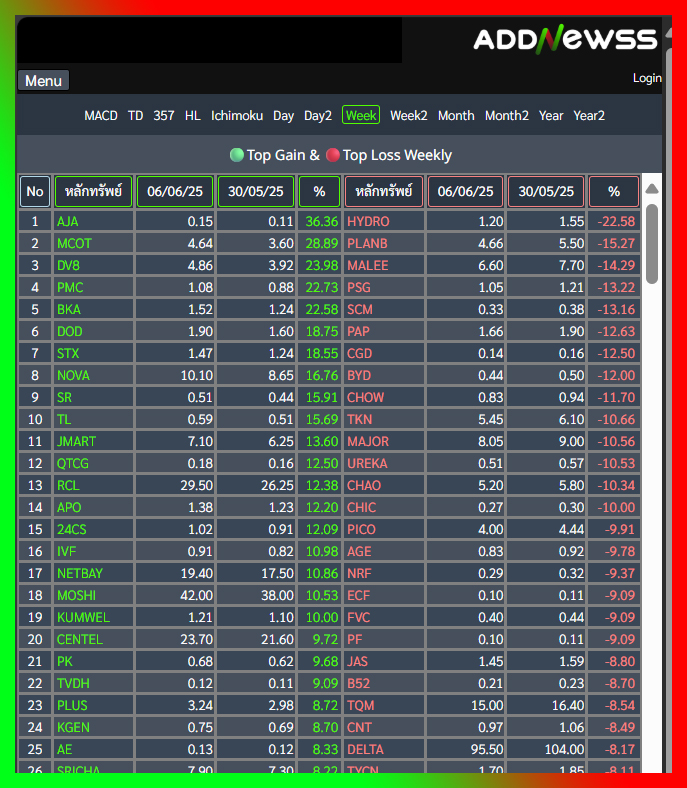The width and height of the screenshot is (687, 788).
Task: Select the 95.50 price for DELTA
Action: [465, 749]
